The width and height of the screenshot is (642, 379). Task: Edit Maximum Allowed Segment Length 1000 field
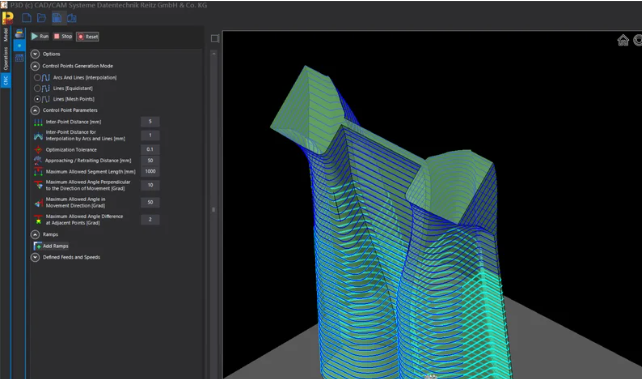click(x=150, y=171)
